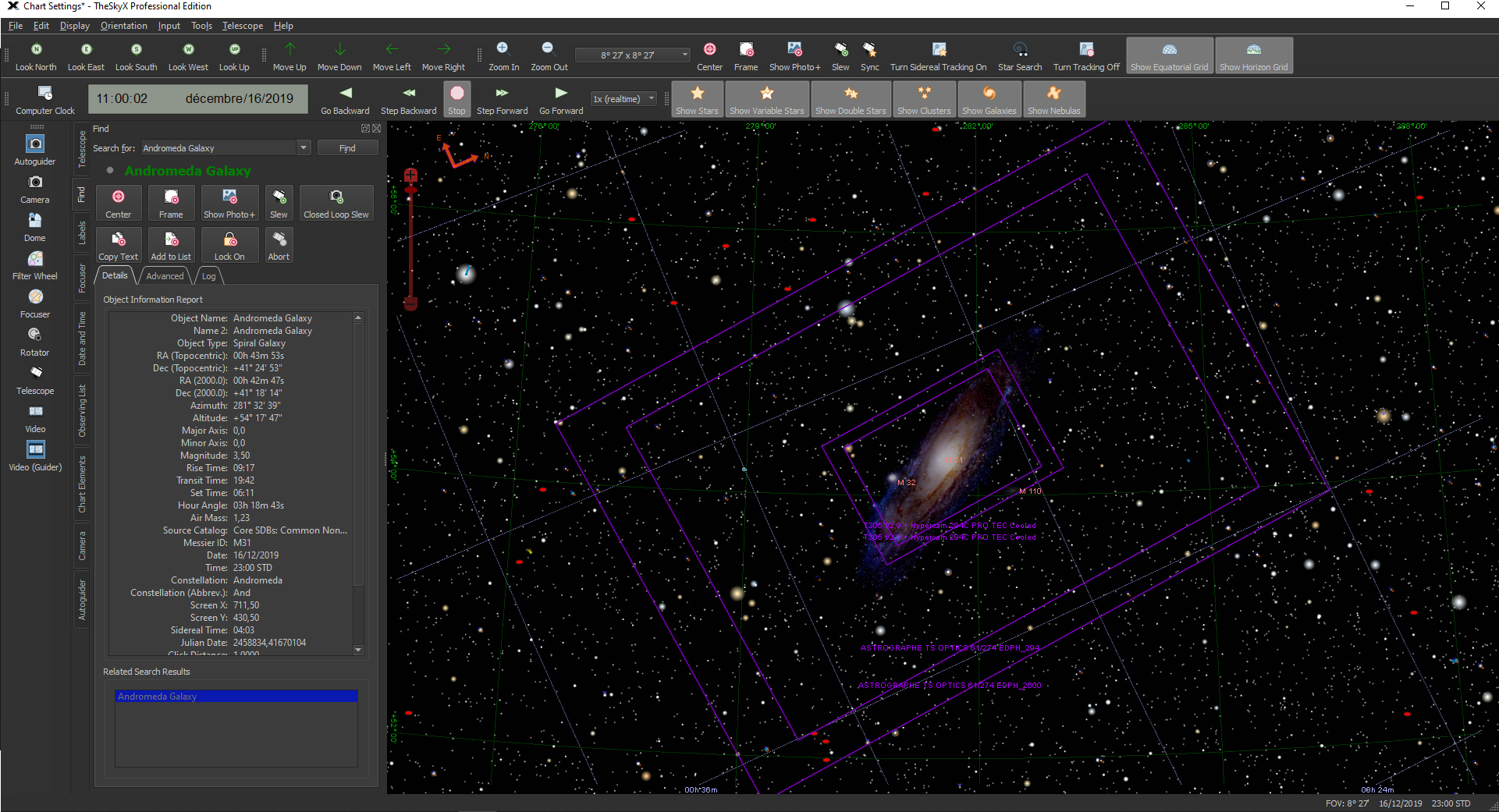This screenshot has height=812, width=1499.
Task: Open the Video (Guider) panel
Action: (x=35, y=456)
